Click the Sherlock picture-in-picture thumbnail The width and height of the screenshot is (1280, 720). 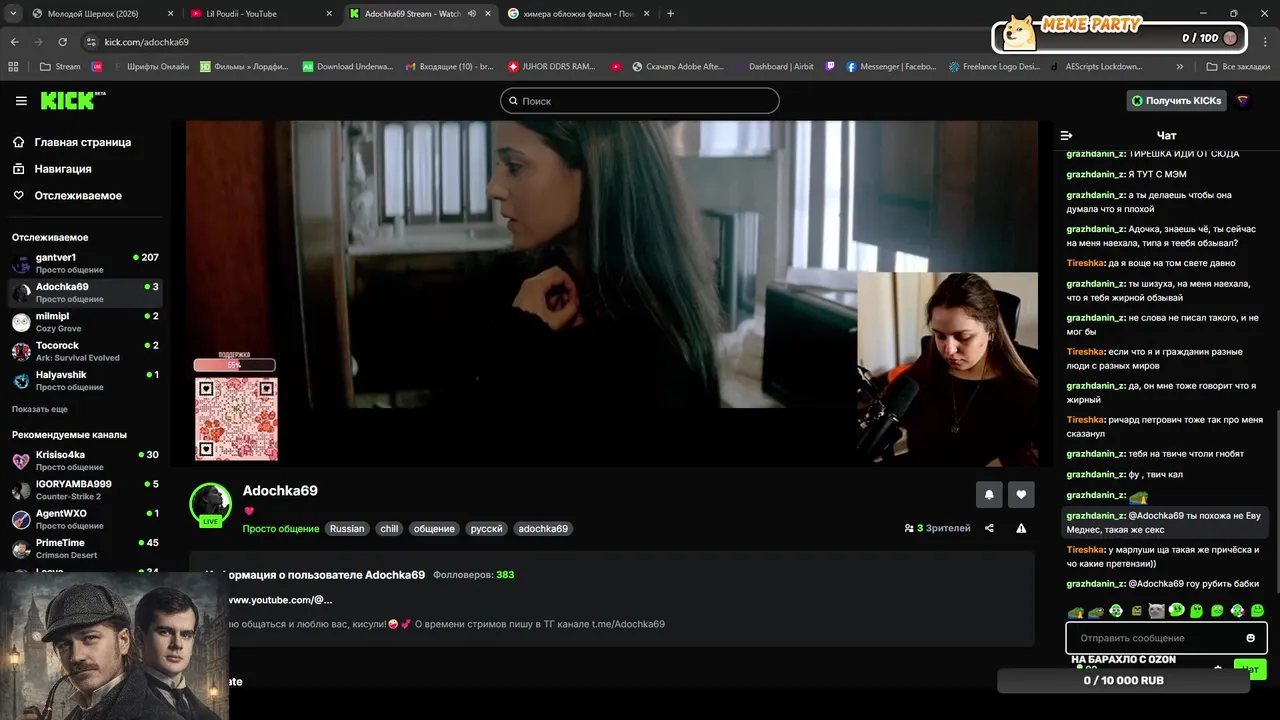113,645
